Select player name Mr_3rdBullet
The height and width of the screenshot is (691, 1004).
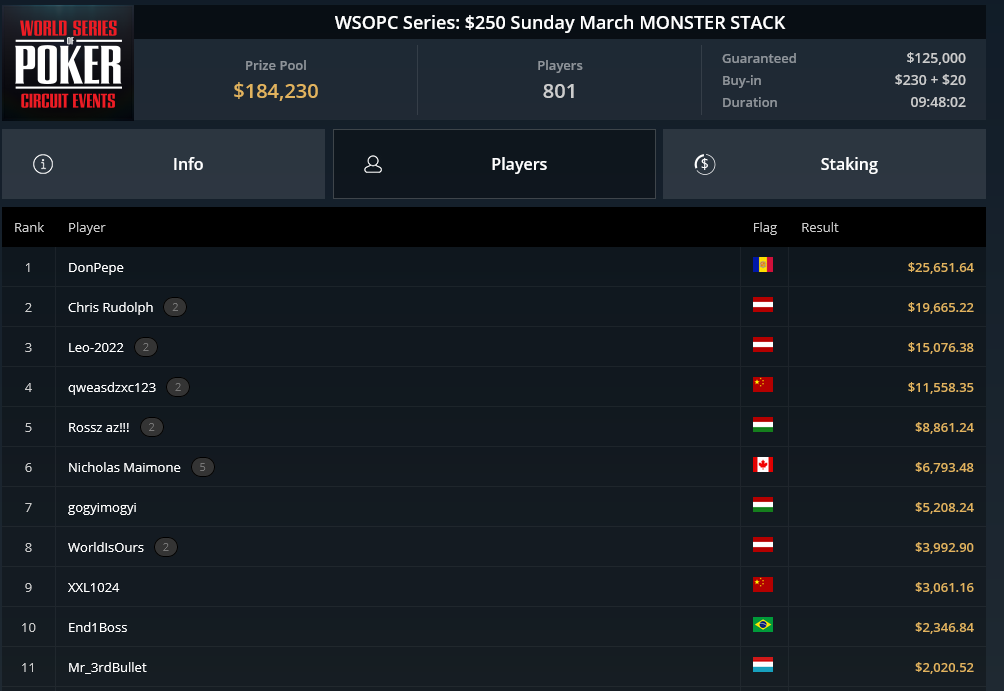coord(107,667)
